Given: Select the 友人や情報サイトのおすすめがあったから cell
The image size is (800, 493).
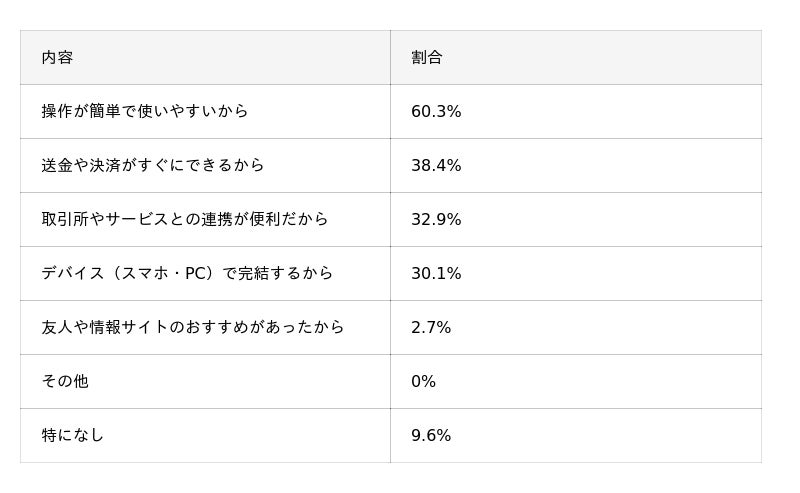Looking at the screenshot, I should [x=193, y=328].
